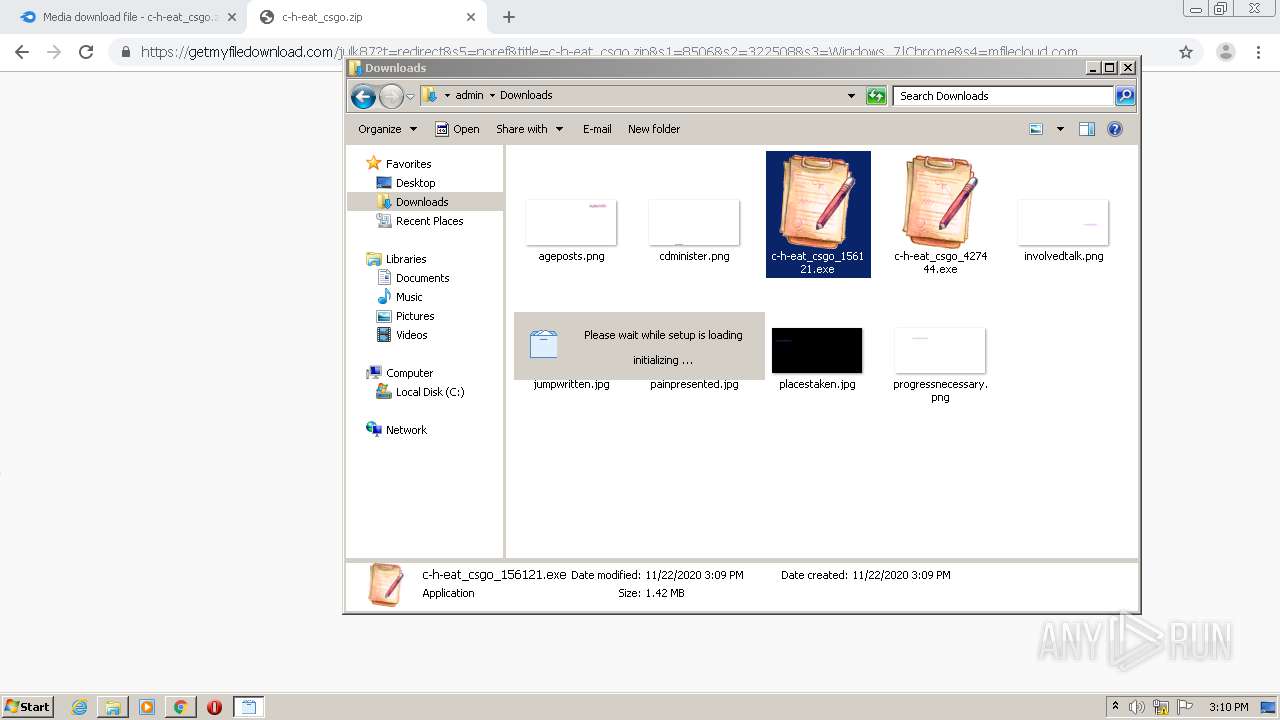Open the Share with menu
The height and width of the screenshot is (720, 1280).
coord(530,129)
